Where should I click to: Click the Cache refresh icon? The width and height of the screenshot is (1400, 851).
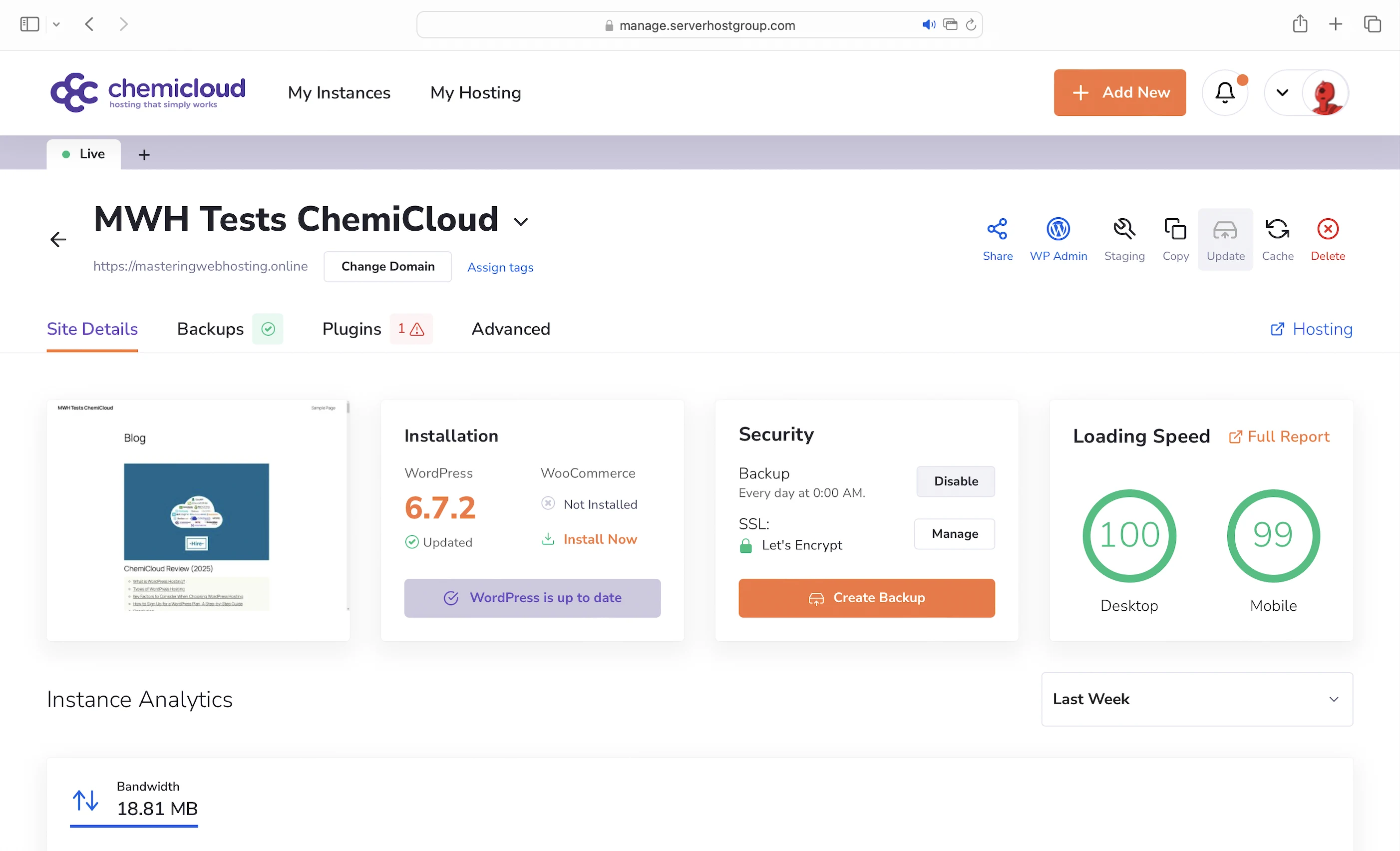(1277, 230)
